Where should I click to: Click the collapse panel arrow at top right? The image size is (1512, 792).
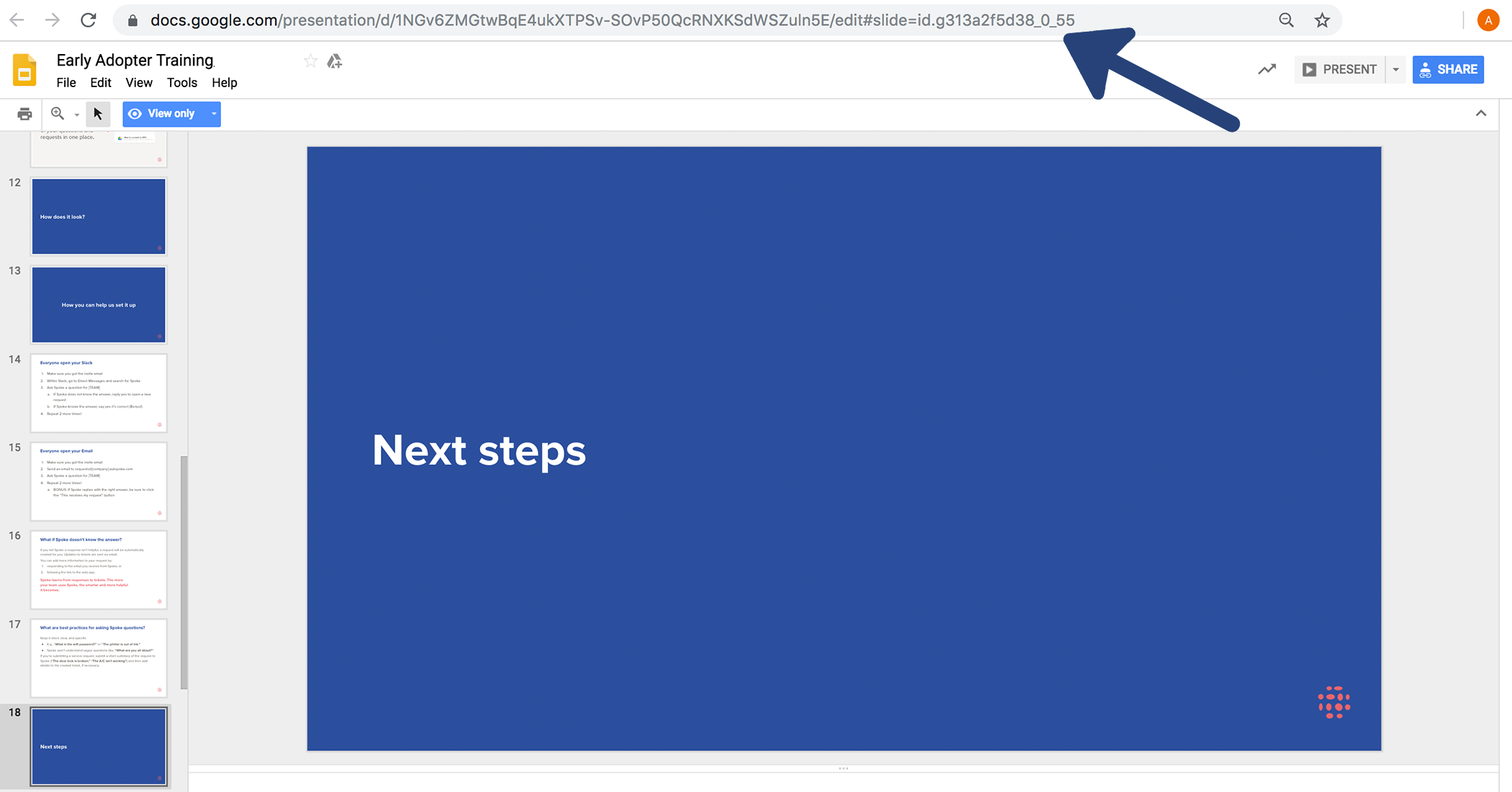pyautogui.click(x=1481, y=113)
